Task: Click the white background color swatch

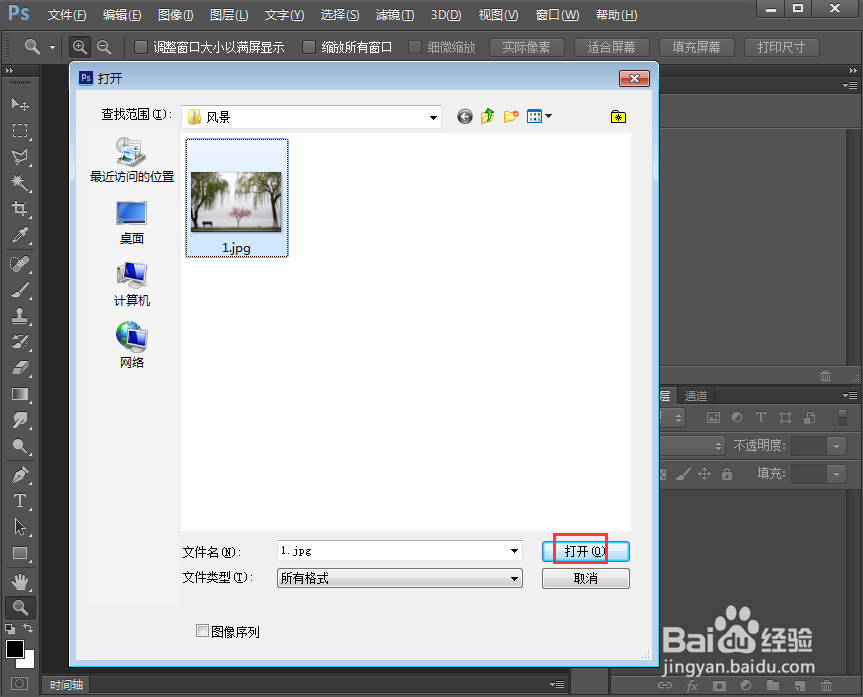Action: coord(29,661)
